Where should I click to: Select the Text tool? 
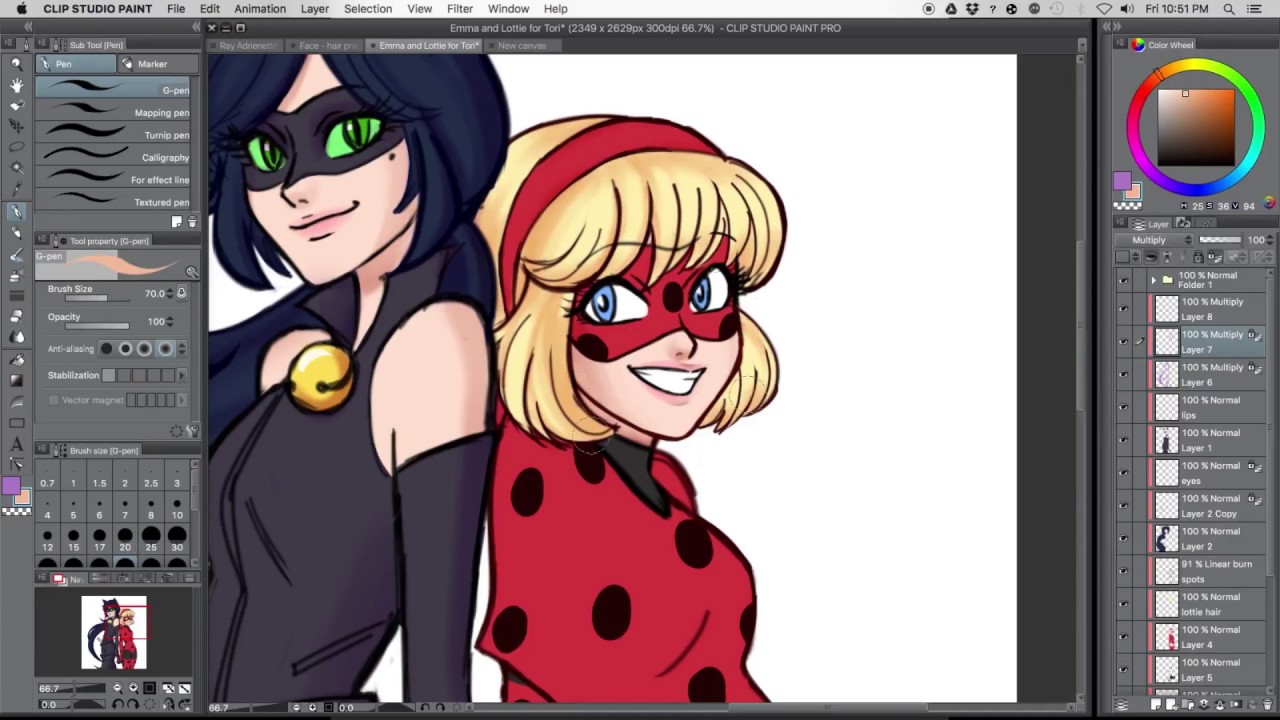[x=16, y=444]
